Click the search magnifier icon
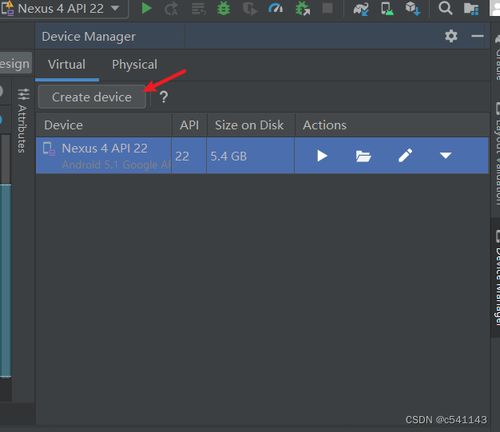500x432 pixels. click(445, 8)
